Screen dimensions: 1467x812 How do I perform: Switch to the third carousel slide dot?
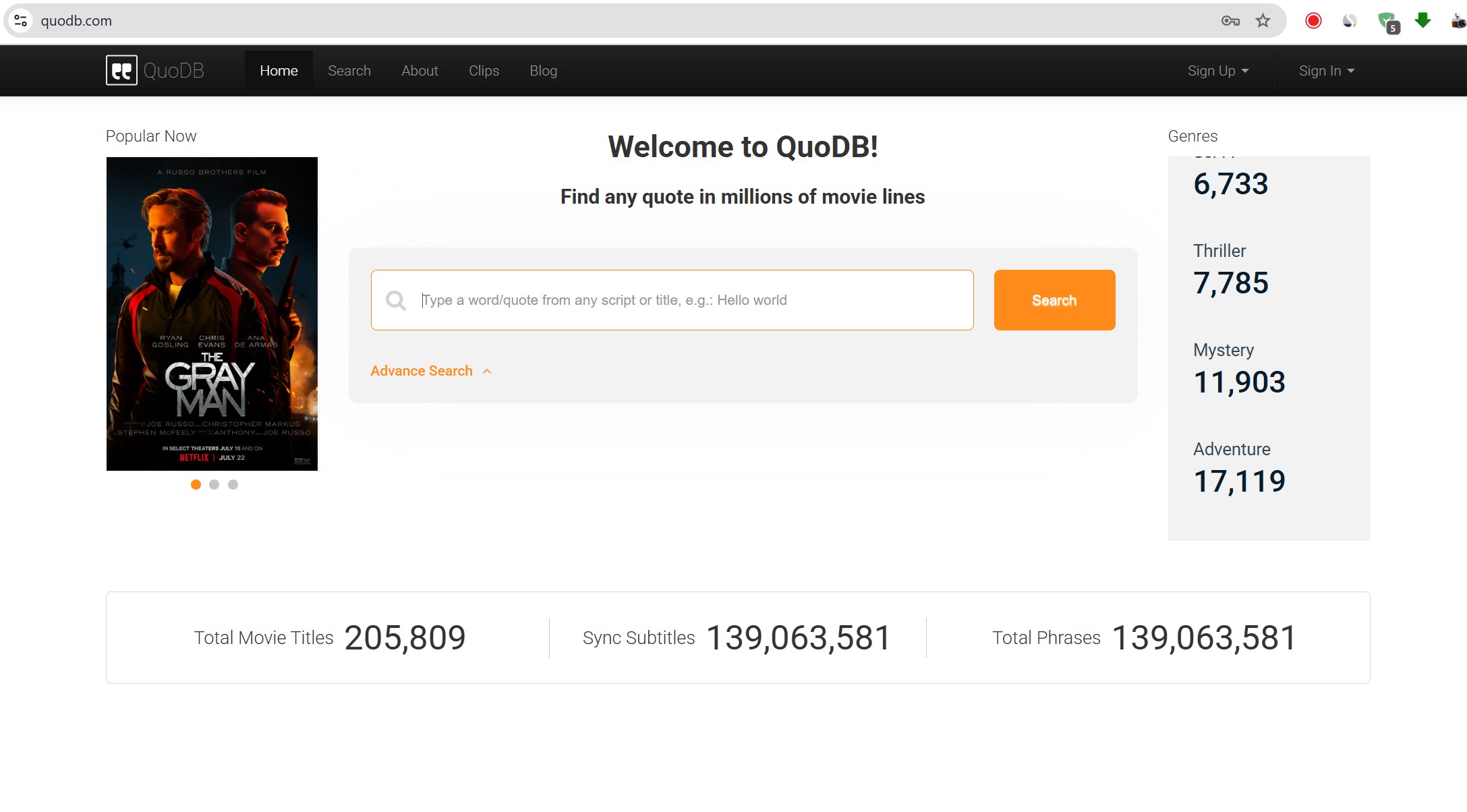(233, 484)
